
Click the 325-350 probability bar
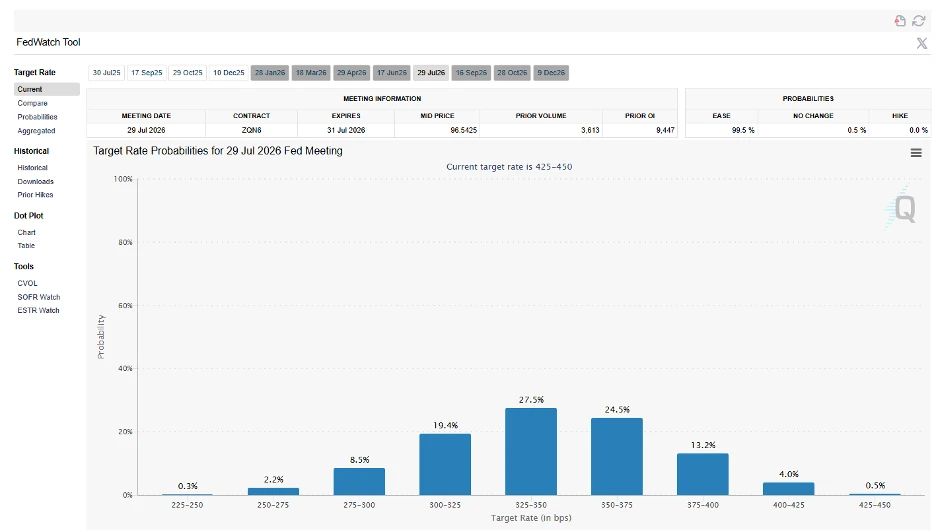530,451
